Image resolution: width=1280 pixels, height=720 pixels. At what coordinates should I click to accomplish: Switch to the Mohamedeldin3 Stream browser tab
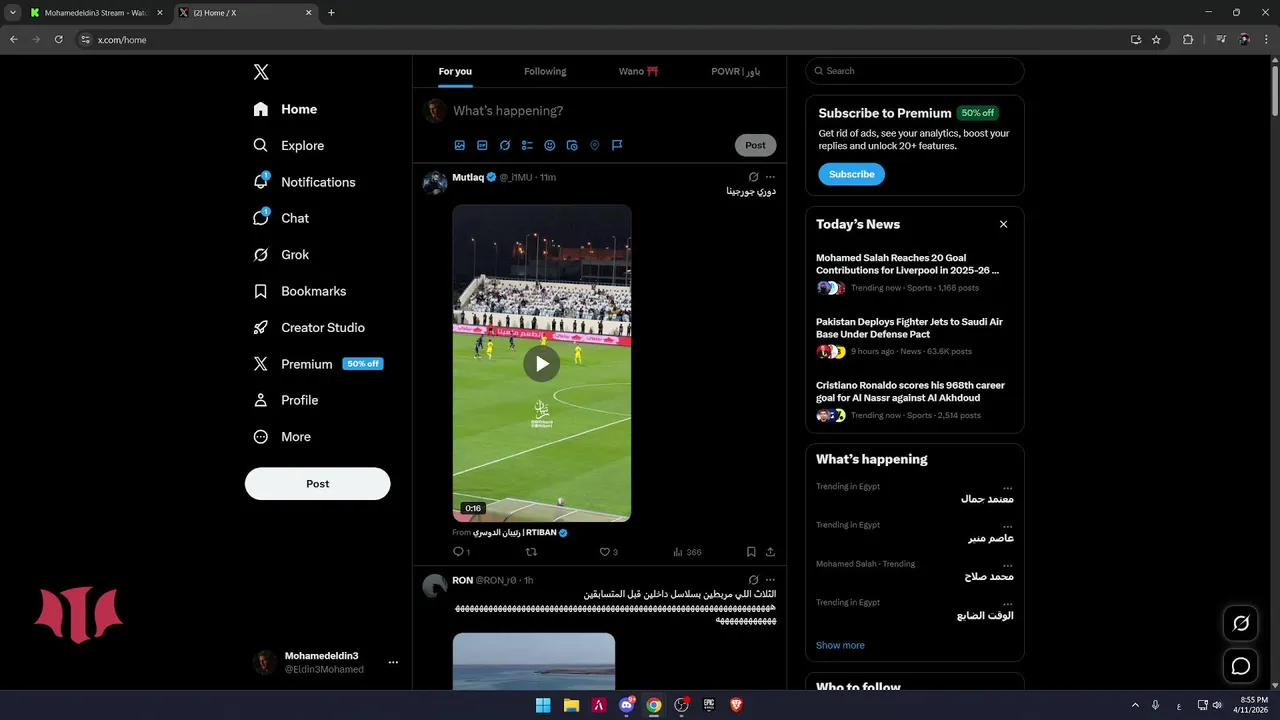[x=96, y=13]
